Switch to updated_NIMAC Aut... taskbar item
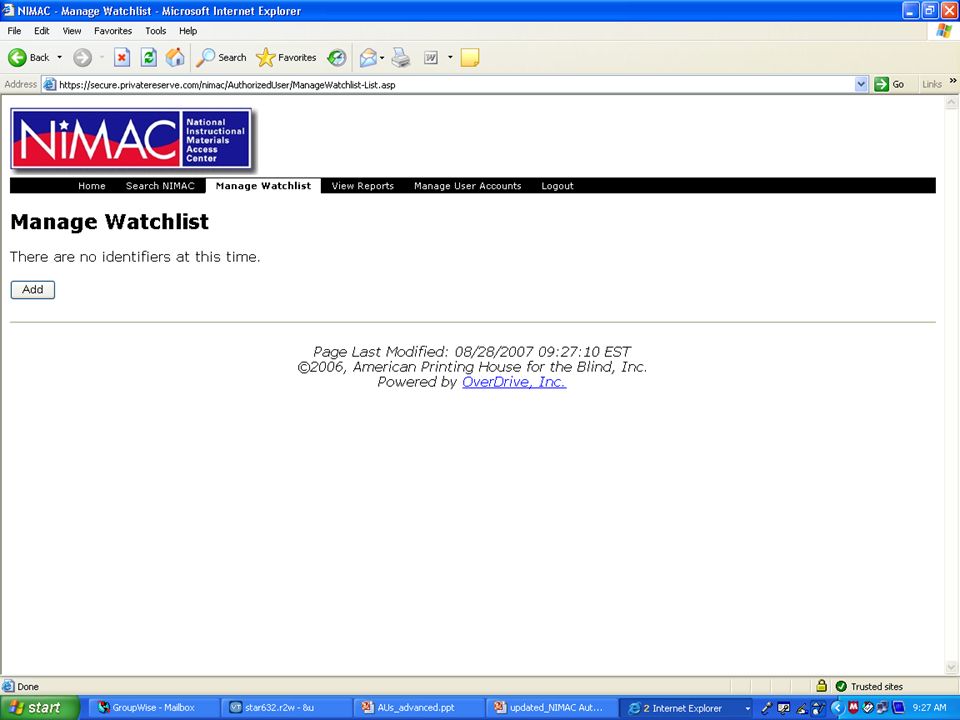Image resolution: width=960 pixels, height=720 pixels. (x=550, y=708)
